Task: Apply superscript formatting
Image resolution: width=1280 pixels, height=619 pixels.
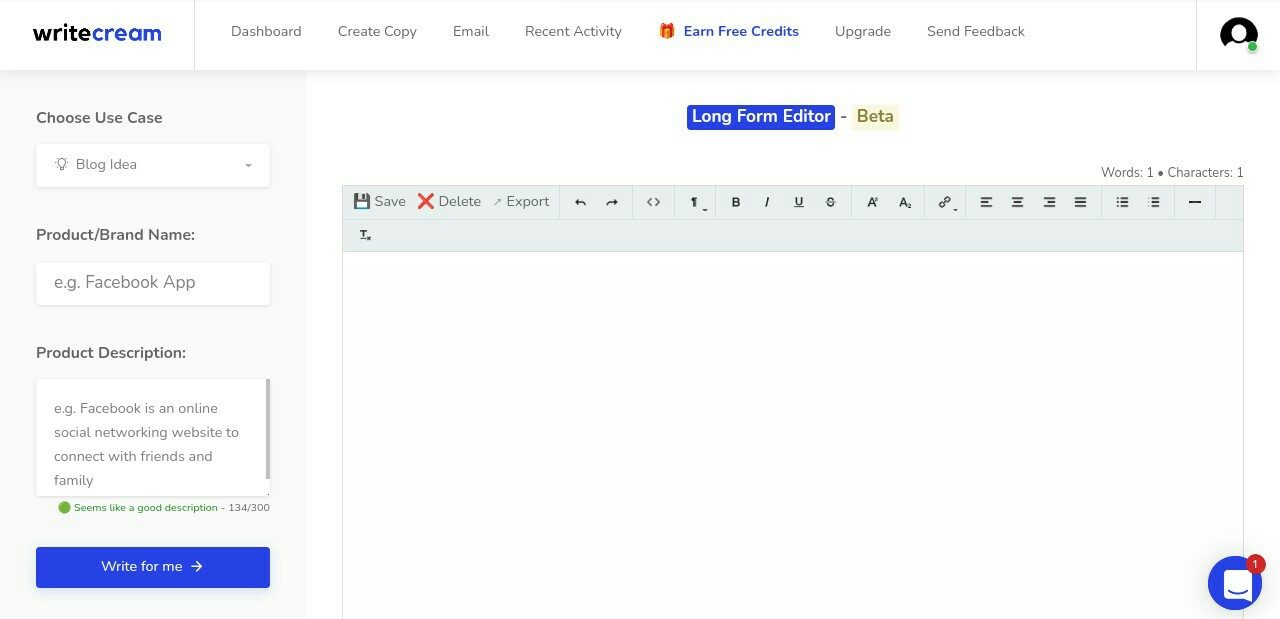Action: [x=871, y=201]
